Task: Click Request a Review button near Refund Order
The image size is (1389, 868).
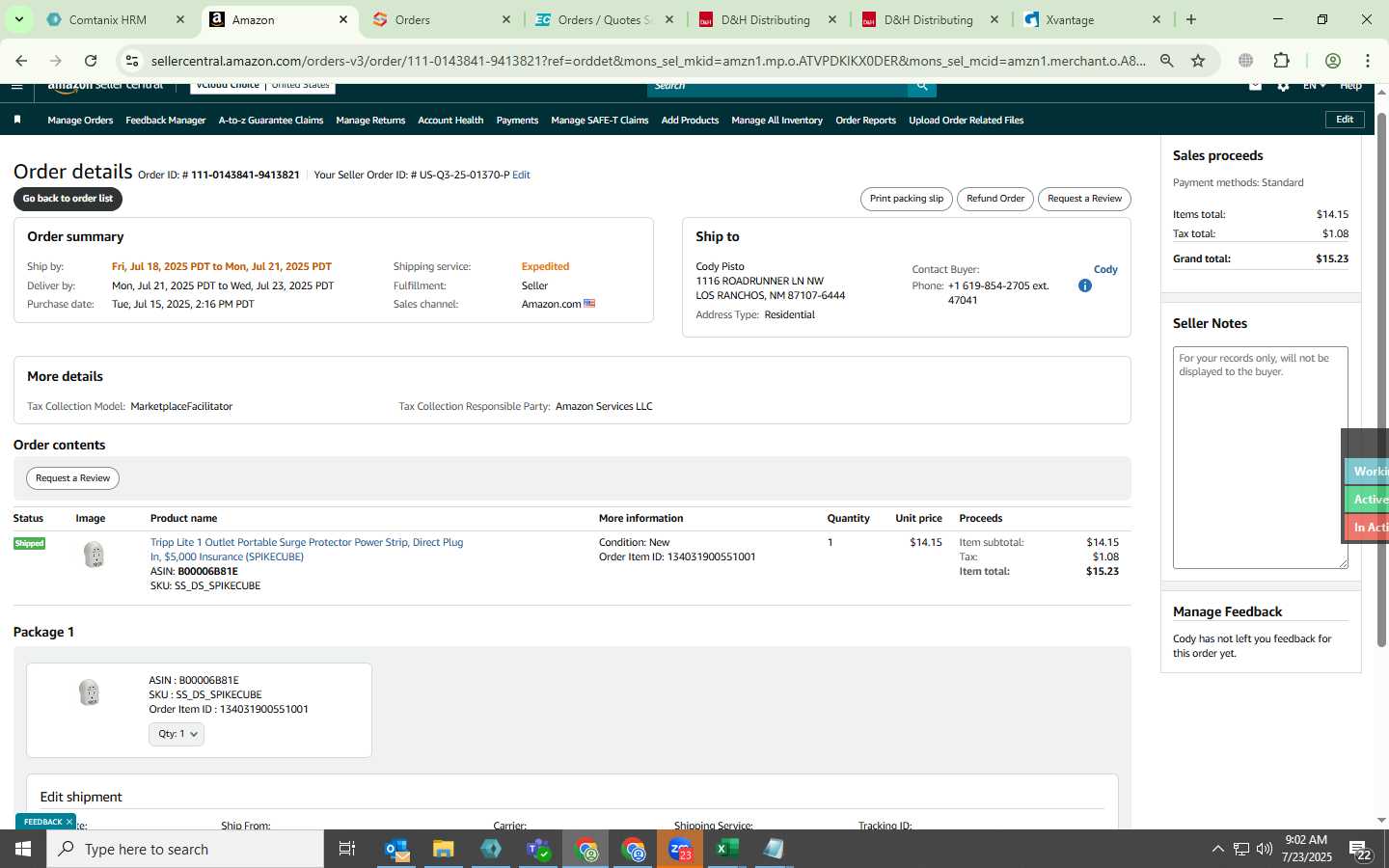Action: tap(1084, 199)
